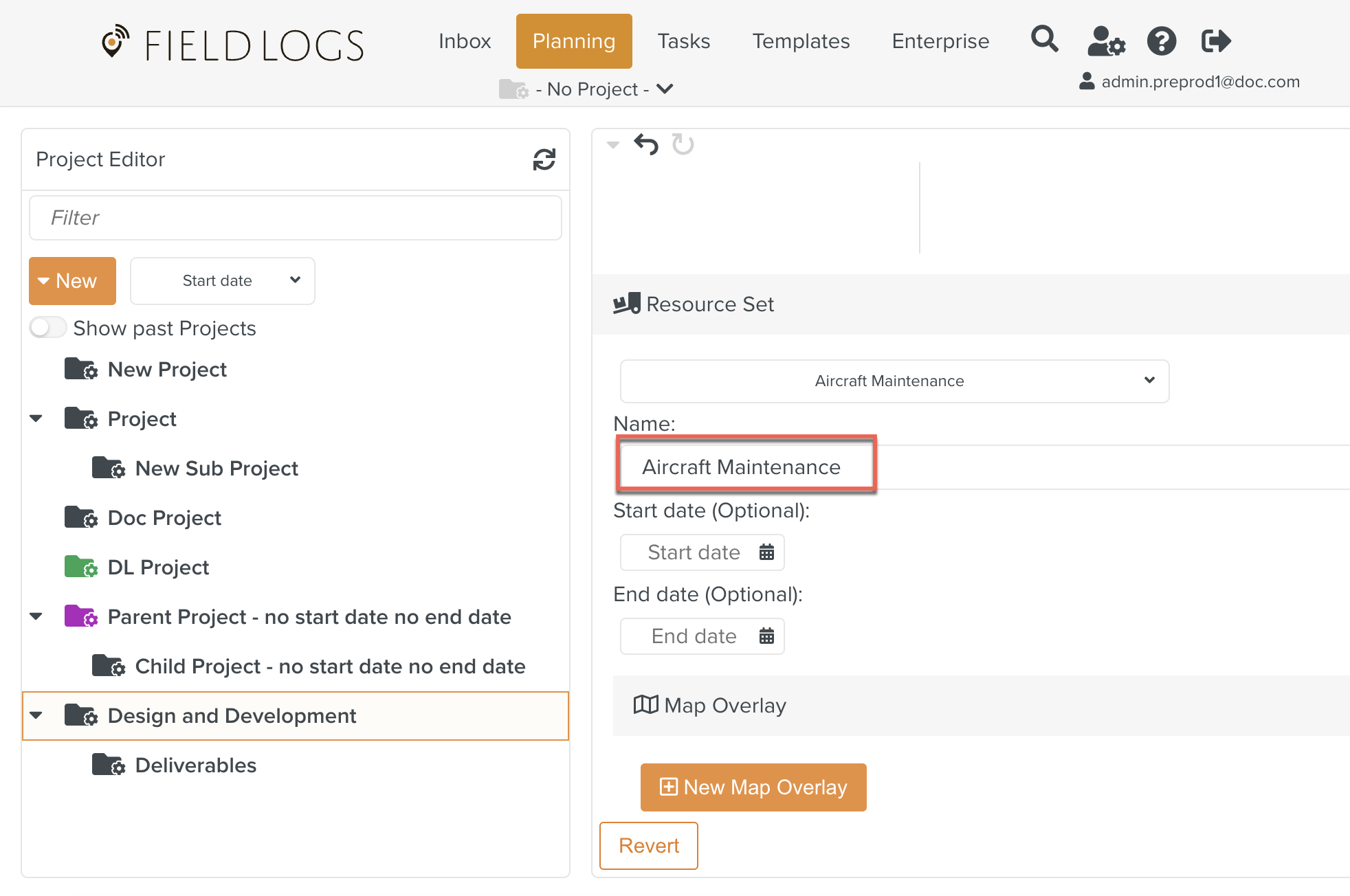The height and width of the screenshot is (896, 1350).
Task: Collapse the Design and Development project
Action: click(x=36, y=715)
